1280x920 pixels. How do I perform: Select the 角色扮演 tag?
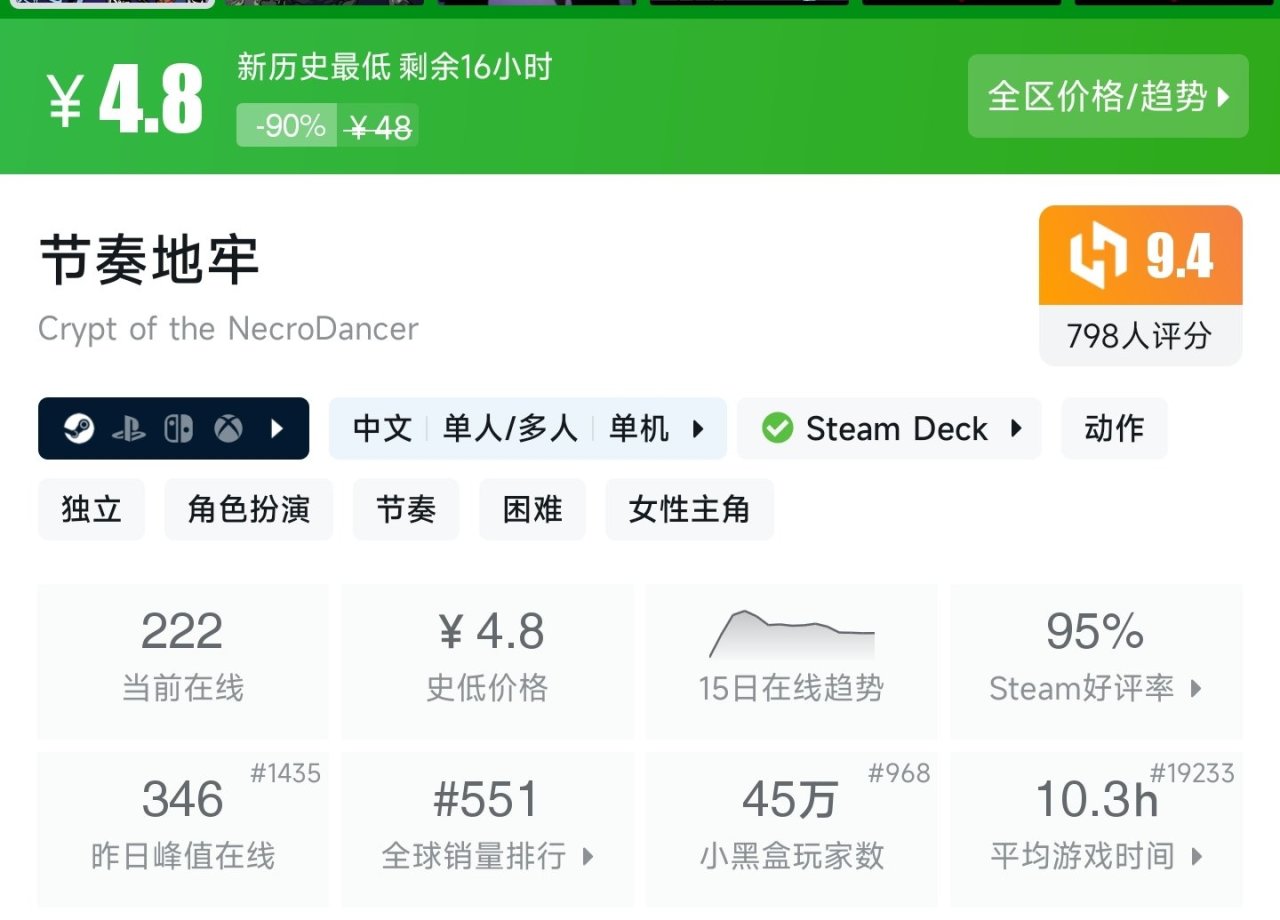(248, 509)
